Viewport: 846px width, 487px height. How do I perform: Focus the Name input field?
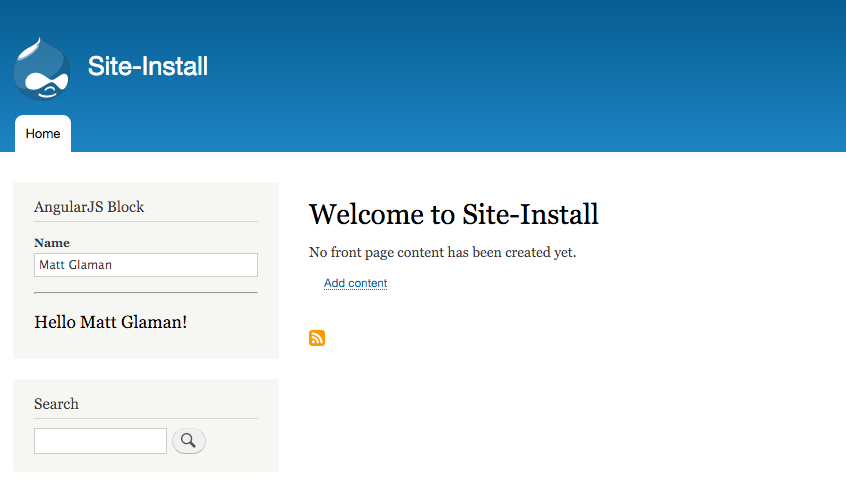tap(145, 265)
